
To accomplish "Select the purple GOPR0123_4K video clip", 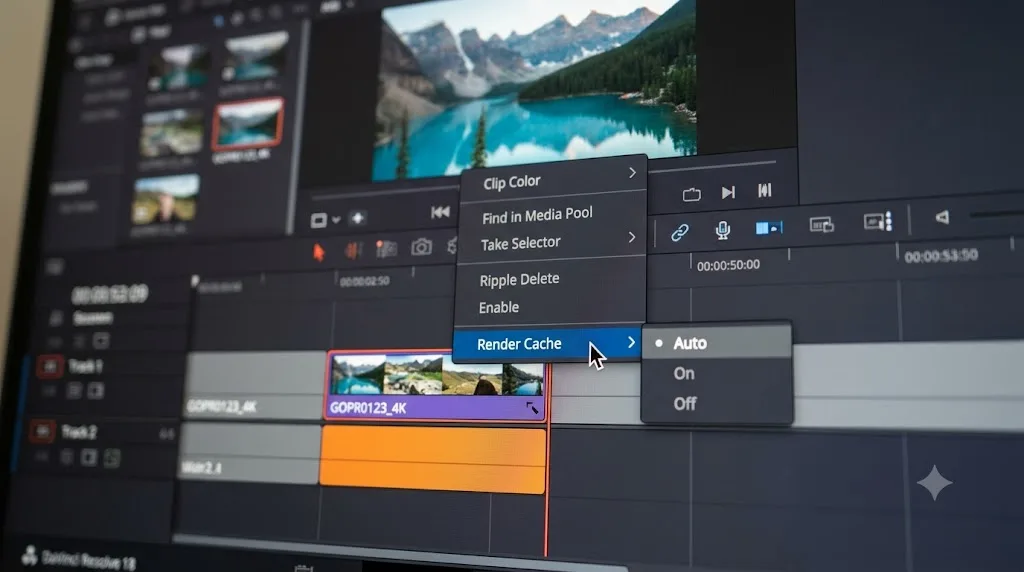I will coord(435,386).
